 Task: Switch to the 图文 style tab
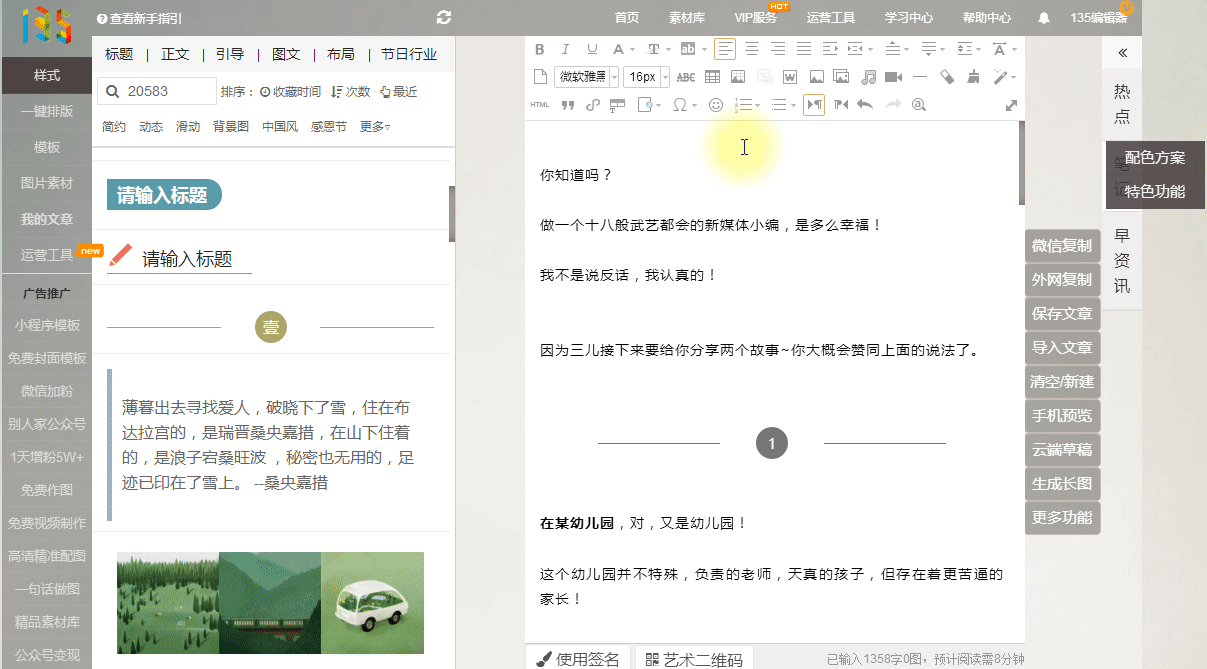pos(286,54)
